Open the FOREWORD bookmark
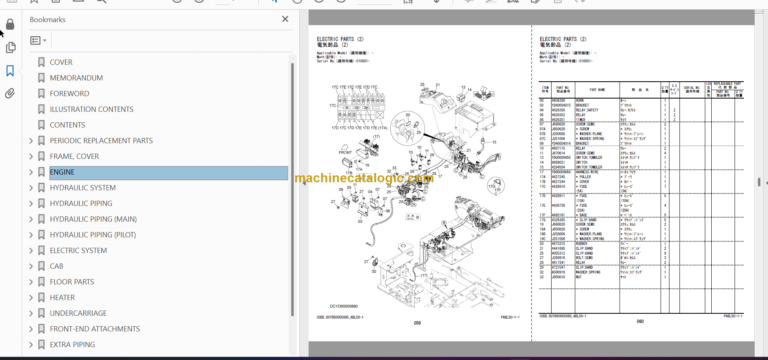Viewport: 768px width, 360px height. pos(69,94)
